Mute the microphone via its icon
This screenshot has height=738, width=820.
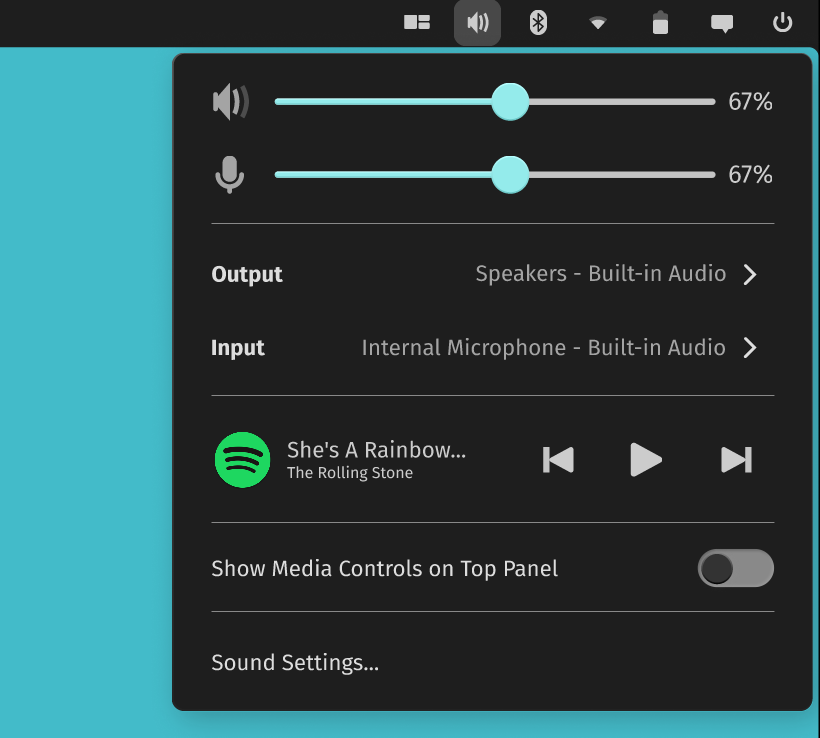click(229, 175)
